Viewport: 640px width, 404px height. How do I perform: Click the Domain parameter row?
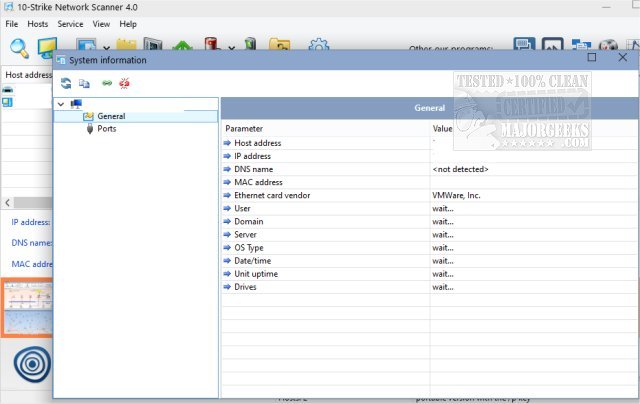coord(429,222)
